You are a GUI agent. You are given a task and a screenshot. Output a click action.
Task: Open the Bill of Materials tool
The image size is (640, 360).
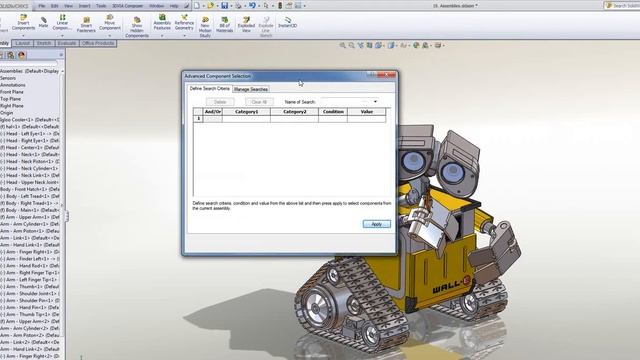tap(224, 24)
